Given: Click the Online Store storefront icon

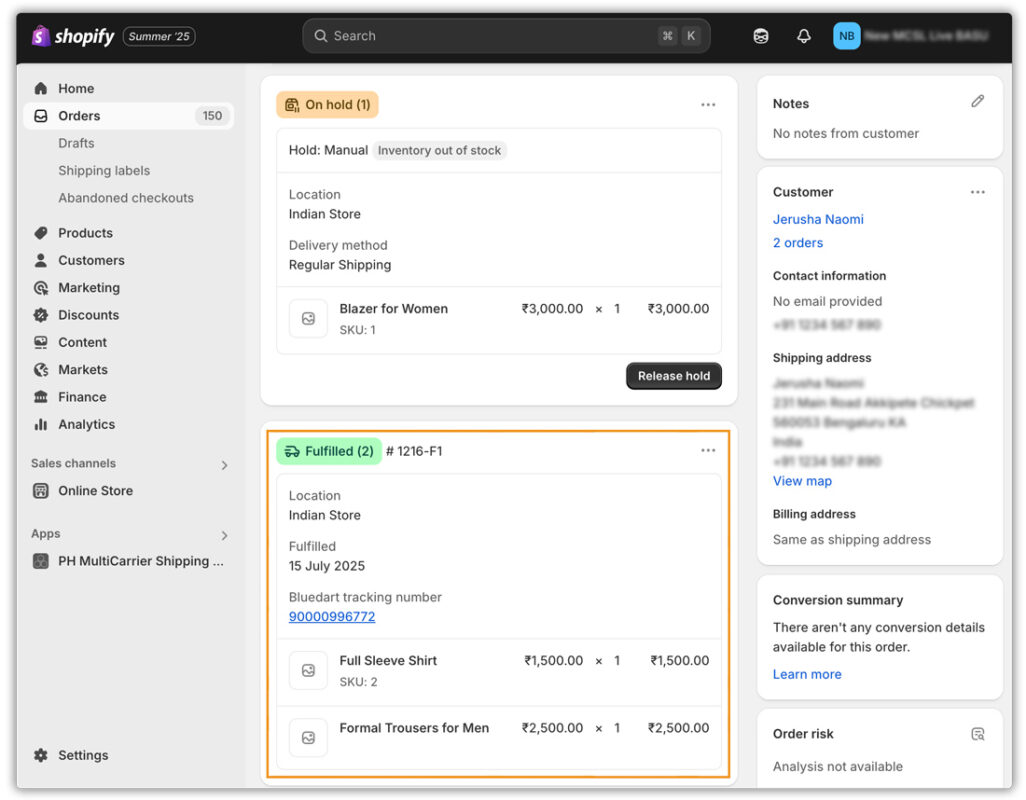Looking at the screenshot, I should tap(41, 491).
